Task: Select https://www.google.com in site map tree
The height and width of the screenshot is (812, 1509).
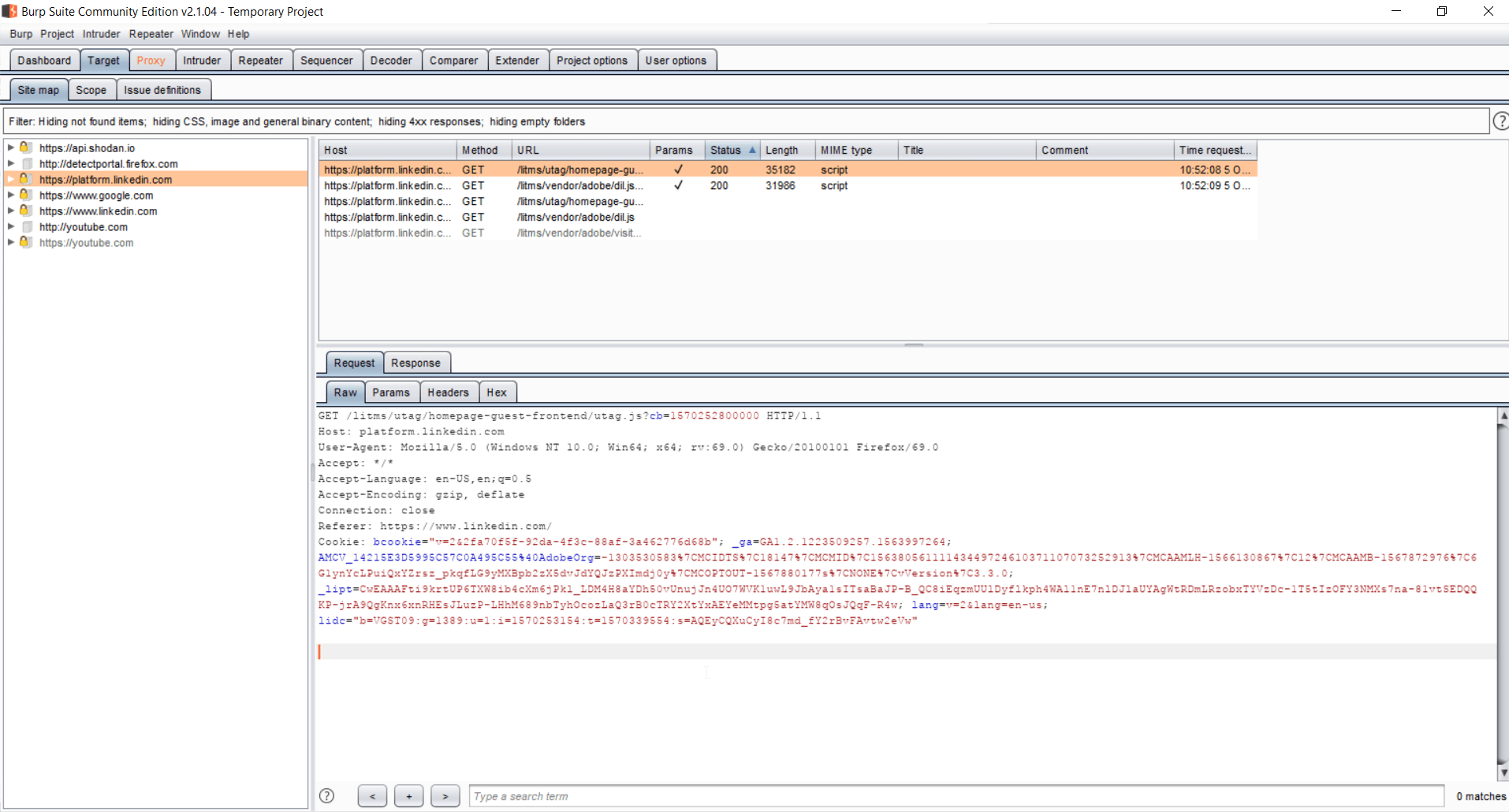Action: 96,195
